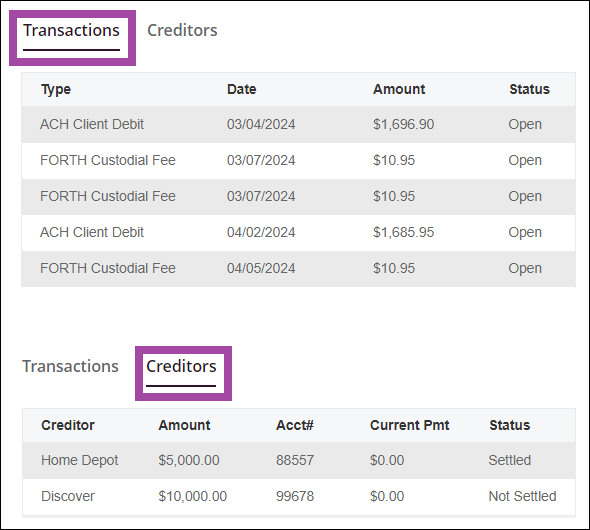Select Transactions tab in lower panel
This screenshot has height=530, width=590.
pos(70,366)
